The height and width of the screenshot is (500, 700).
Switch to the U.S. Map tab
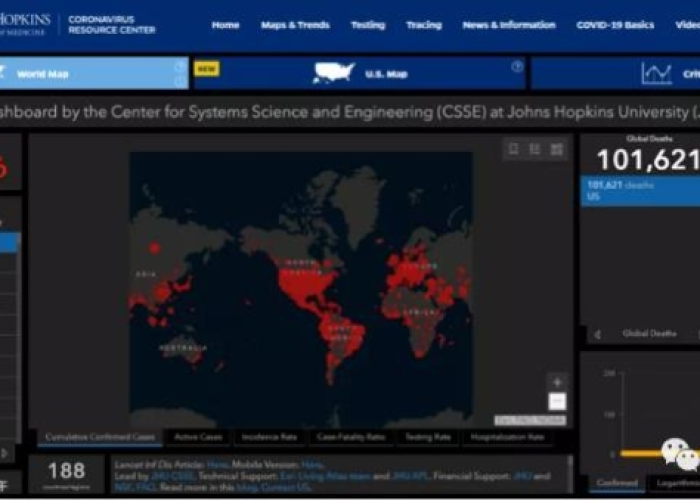(360, 73)
